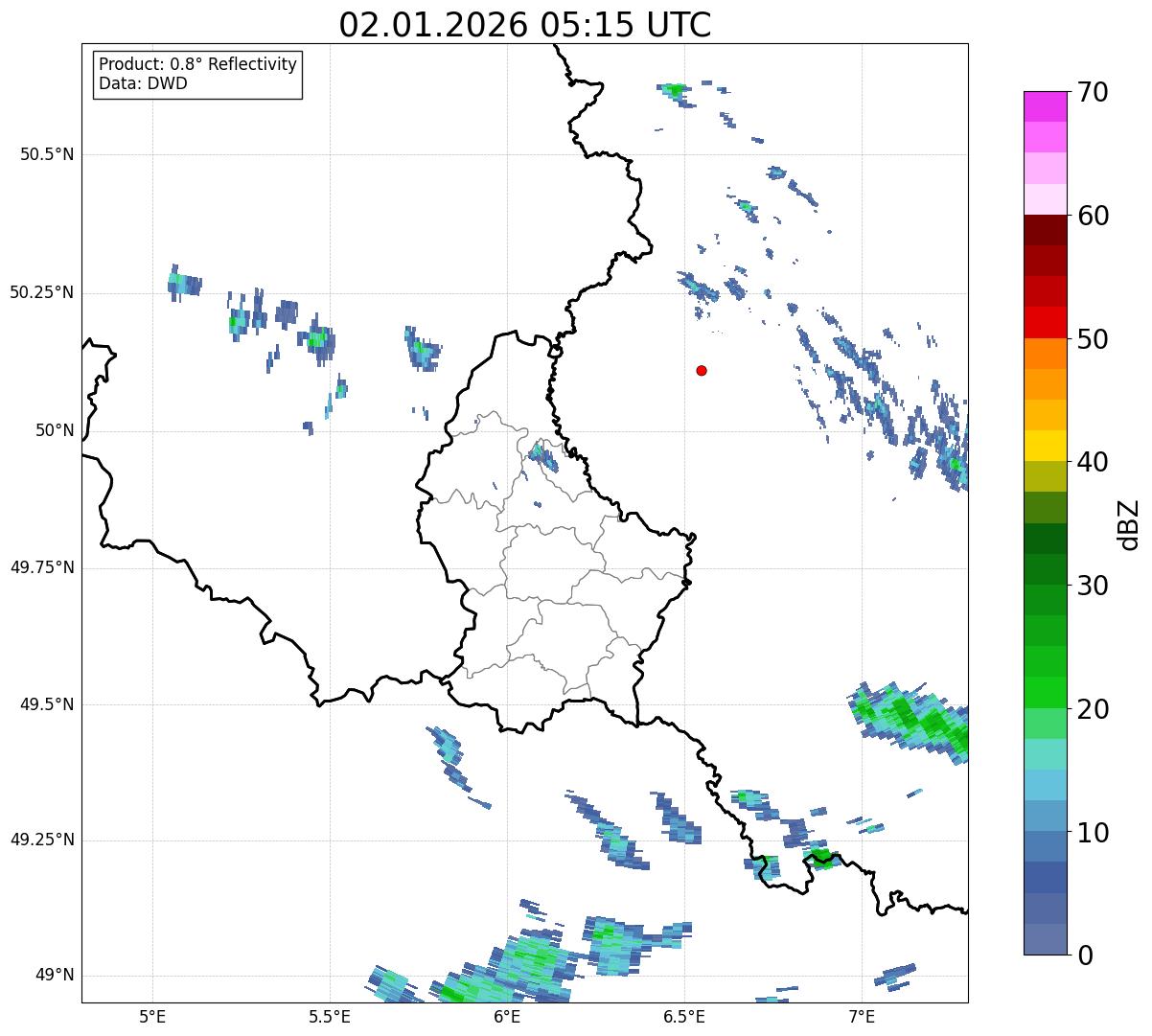Click the dark maroon colorbar segment just below 60
1152x1036 pixels.
pyautogui.click(x=1045, y=230)
